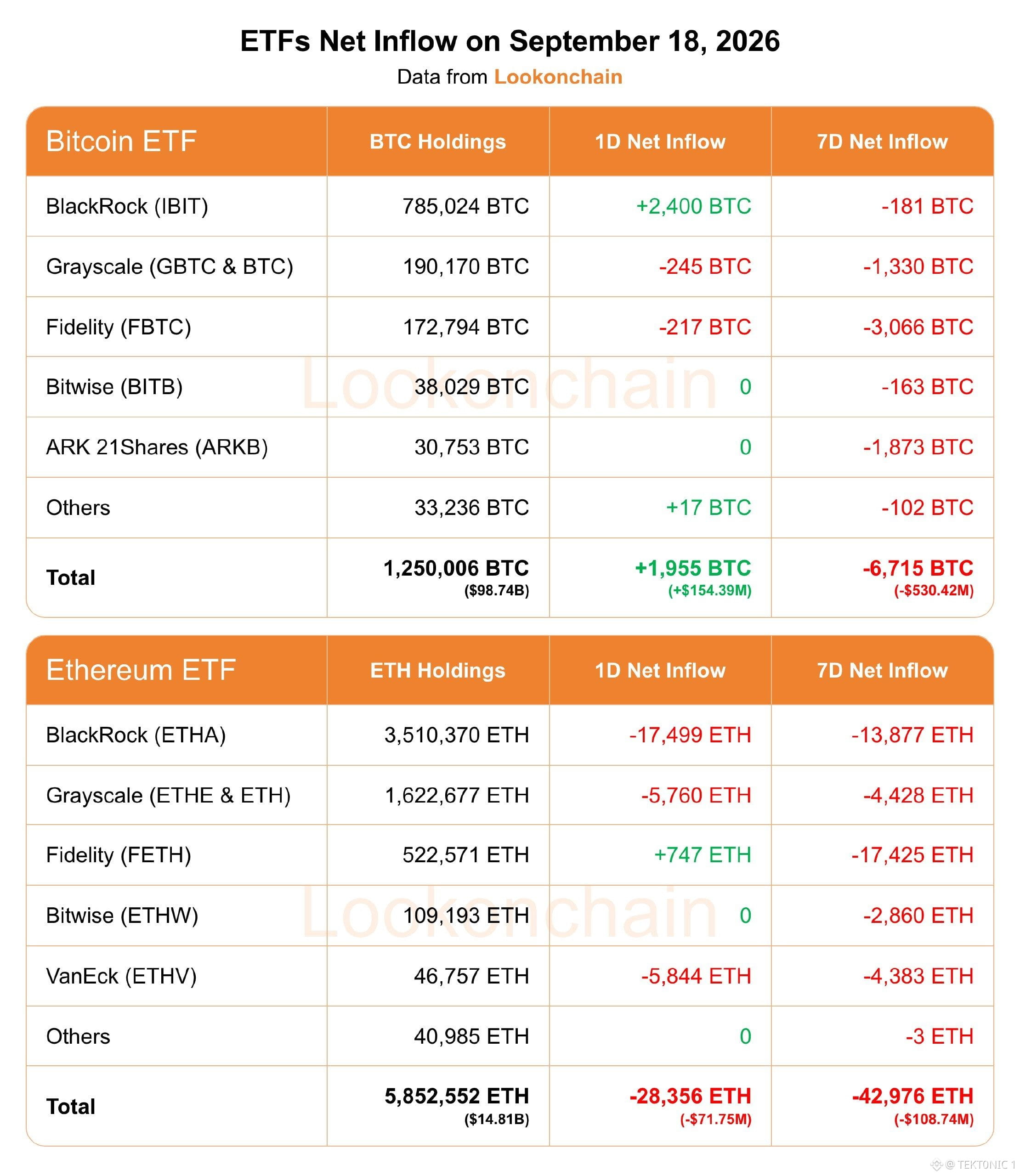Select the Bitwise (BITB) row label
The width and height of the screenshot is (1020, 1176).
pos(114,387)
